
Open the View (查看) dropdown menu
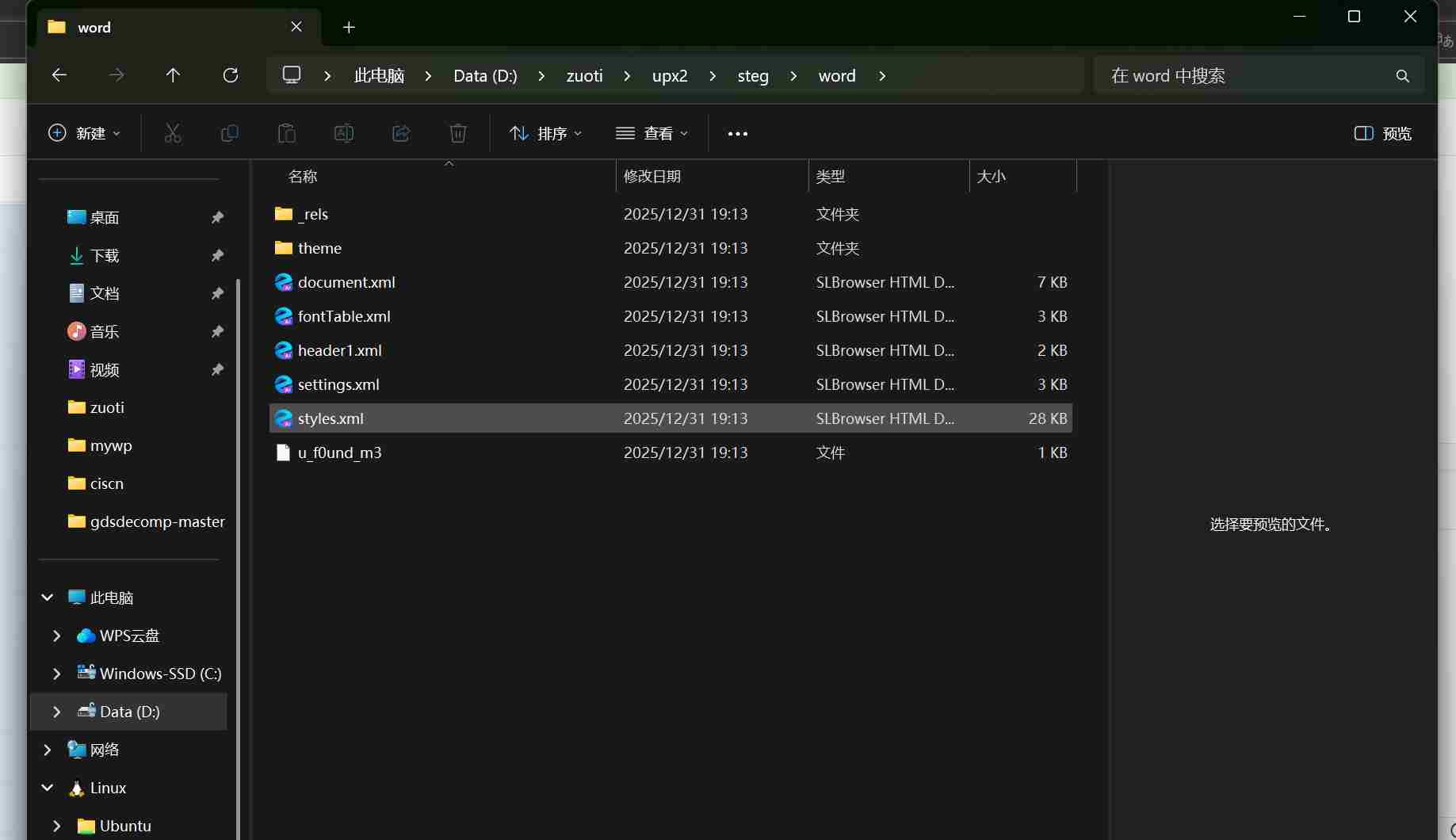[x=652, y=133]
